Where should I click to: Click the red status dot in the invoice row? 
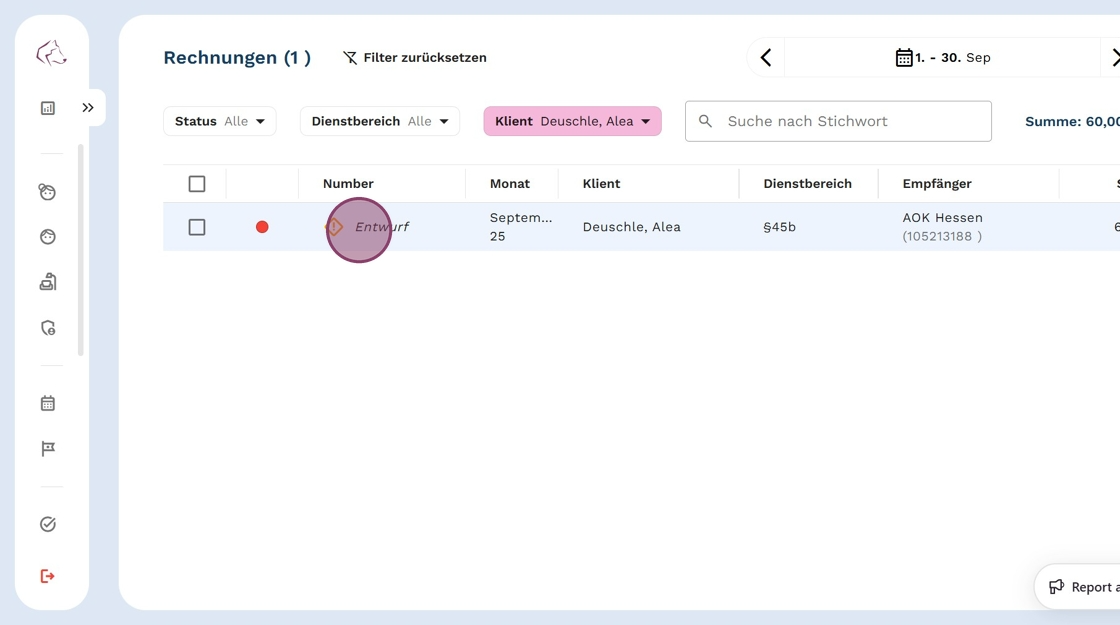(262, 227)
